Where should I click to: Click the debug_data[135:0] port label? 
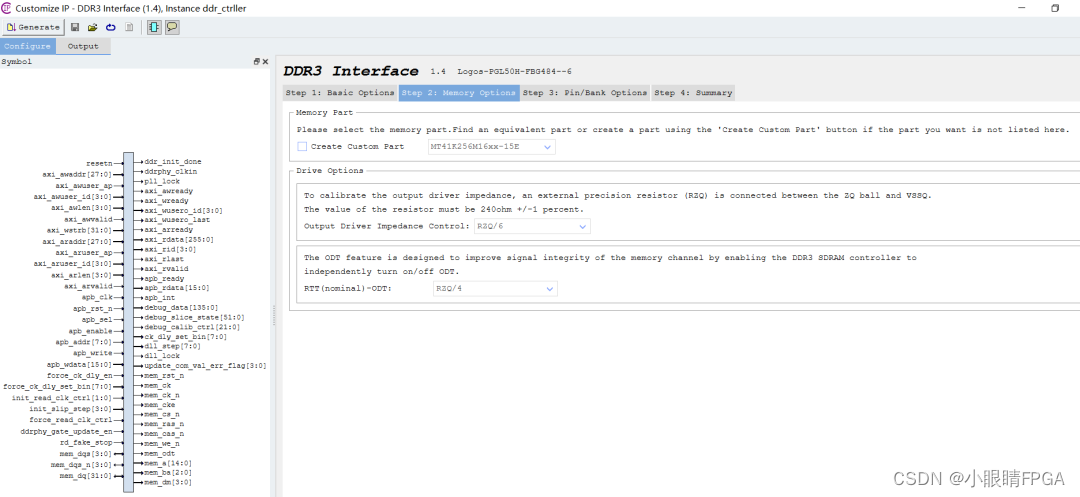(181, 308)
